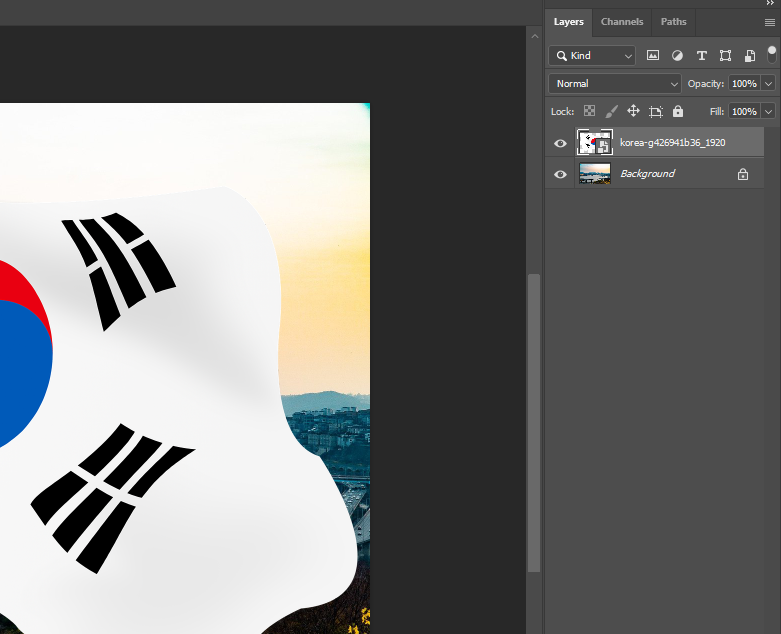This screenshot has width=781, height=634.
Task: Expand the Fill slider arrow
Action: click(x=769, y=112)
